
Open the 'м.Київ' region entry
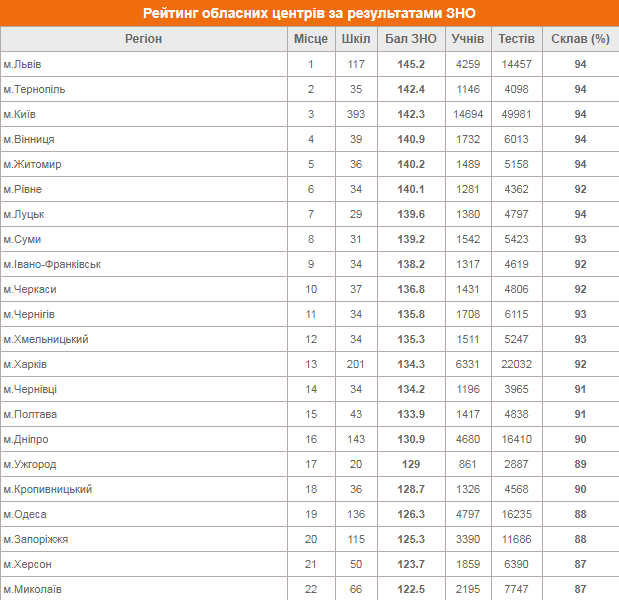coord(20,115)
